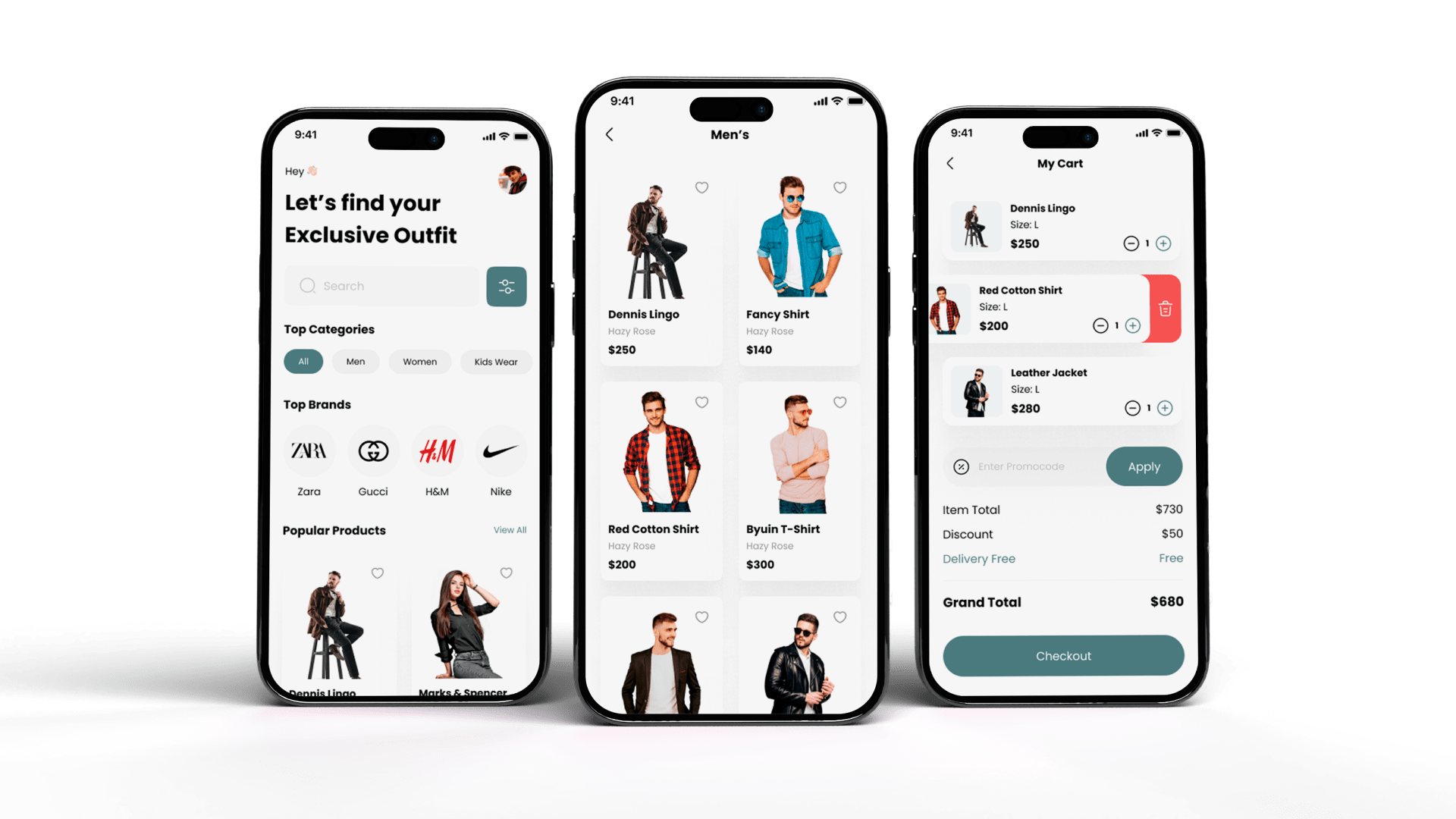1456x819 pixels.
Task: Select the All category filter toggle
Action: point(304,361)
